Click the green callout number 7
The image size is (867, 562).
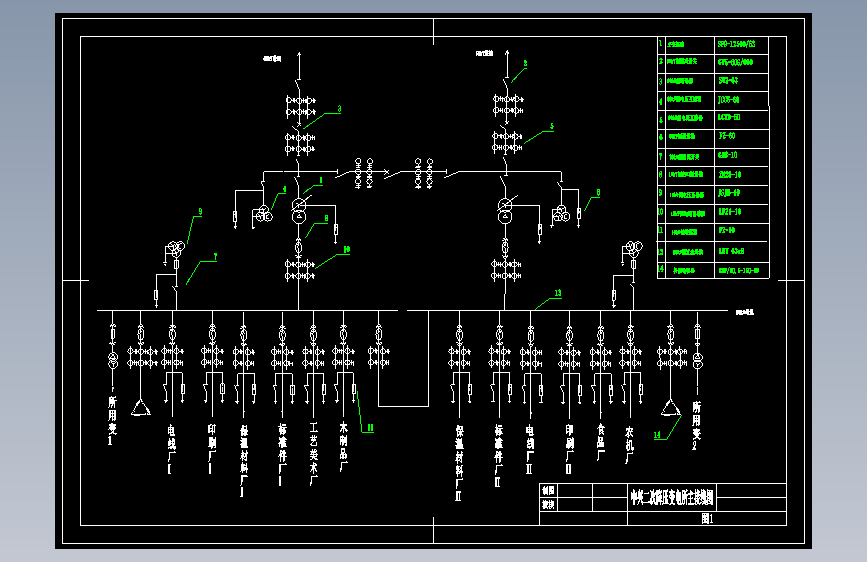(215, 257)
